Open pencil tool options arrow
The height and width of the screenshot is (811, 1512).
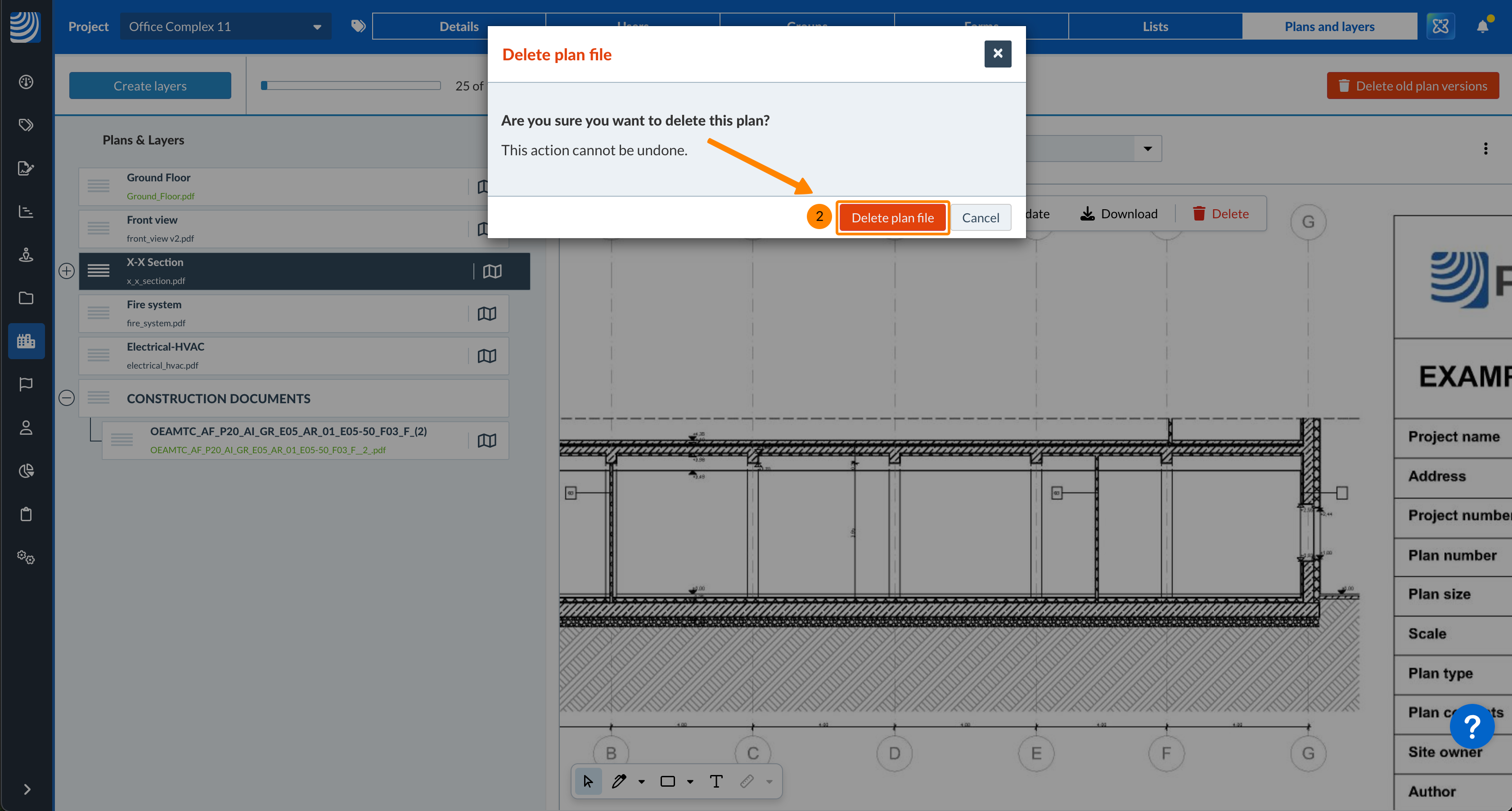pos(642,782)
